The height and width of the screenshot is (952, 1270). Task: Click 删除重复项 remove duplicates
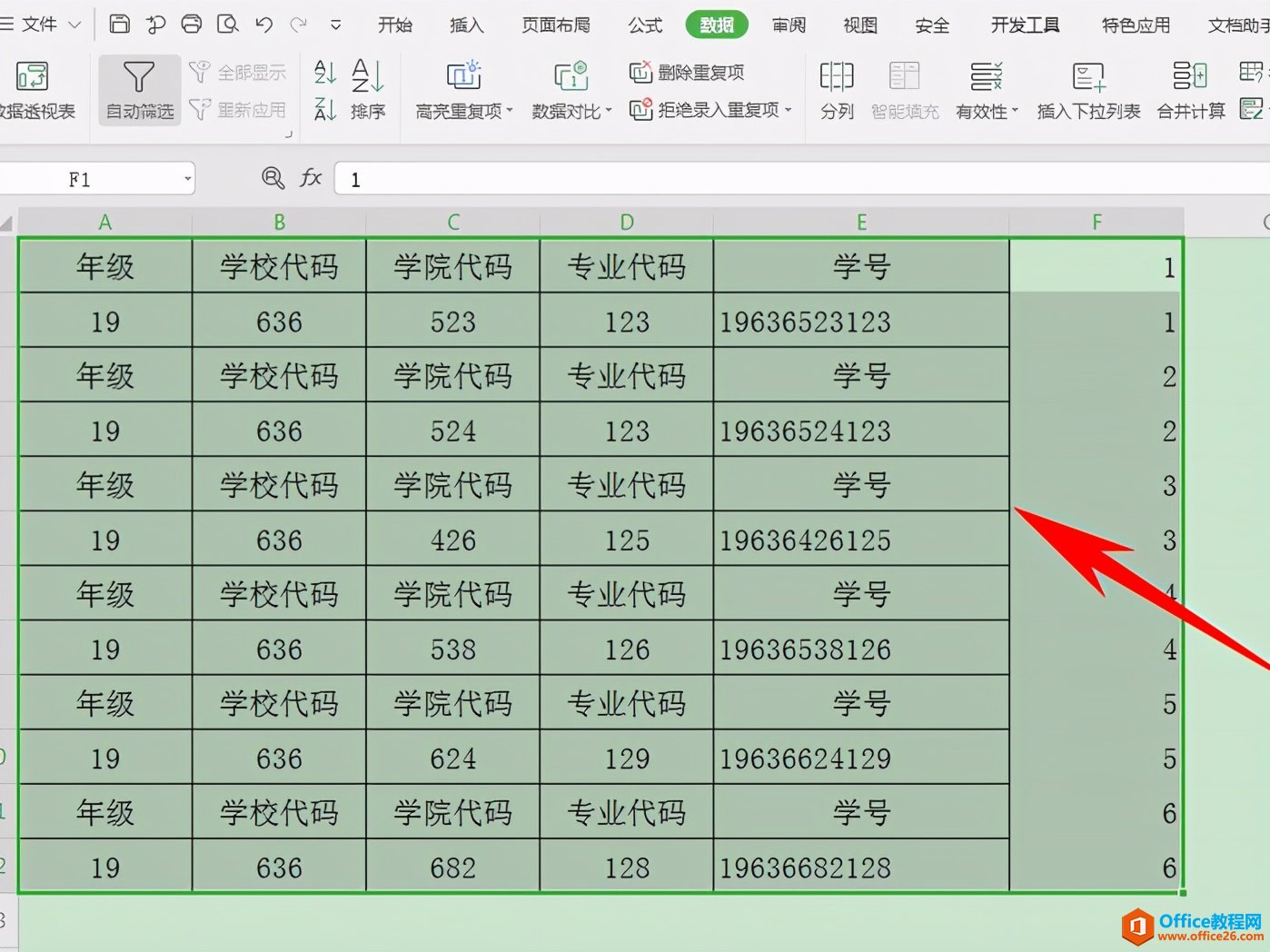pyautogui.click(x=687, y=72)
